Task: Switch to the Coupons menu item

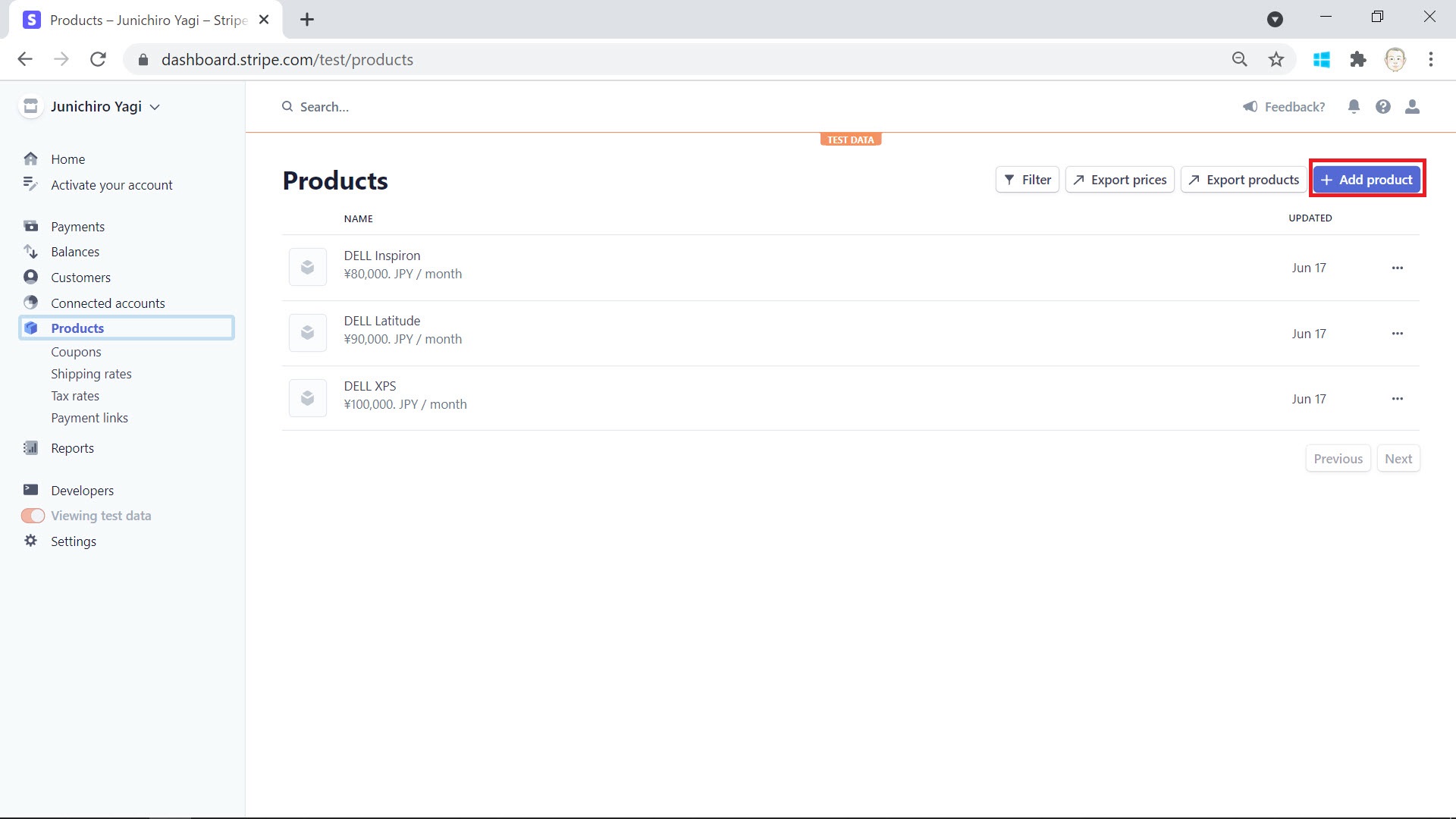Action: [76, 351]
